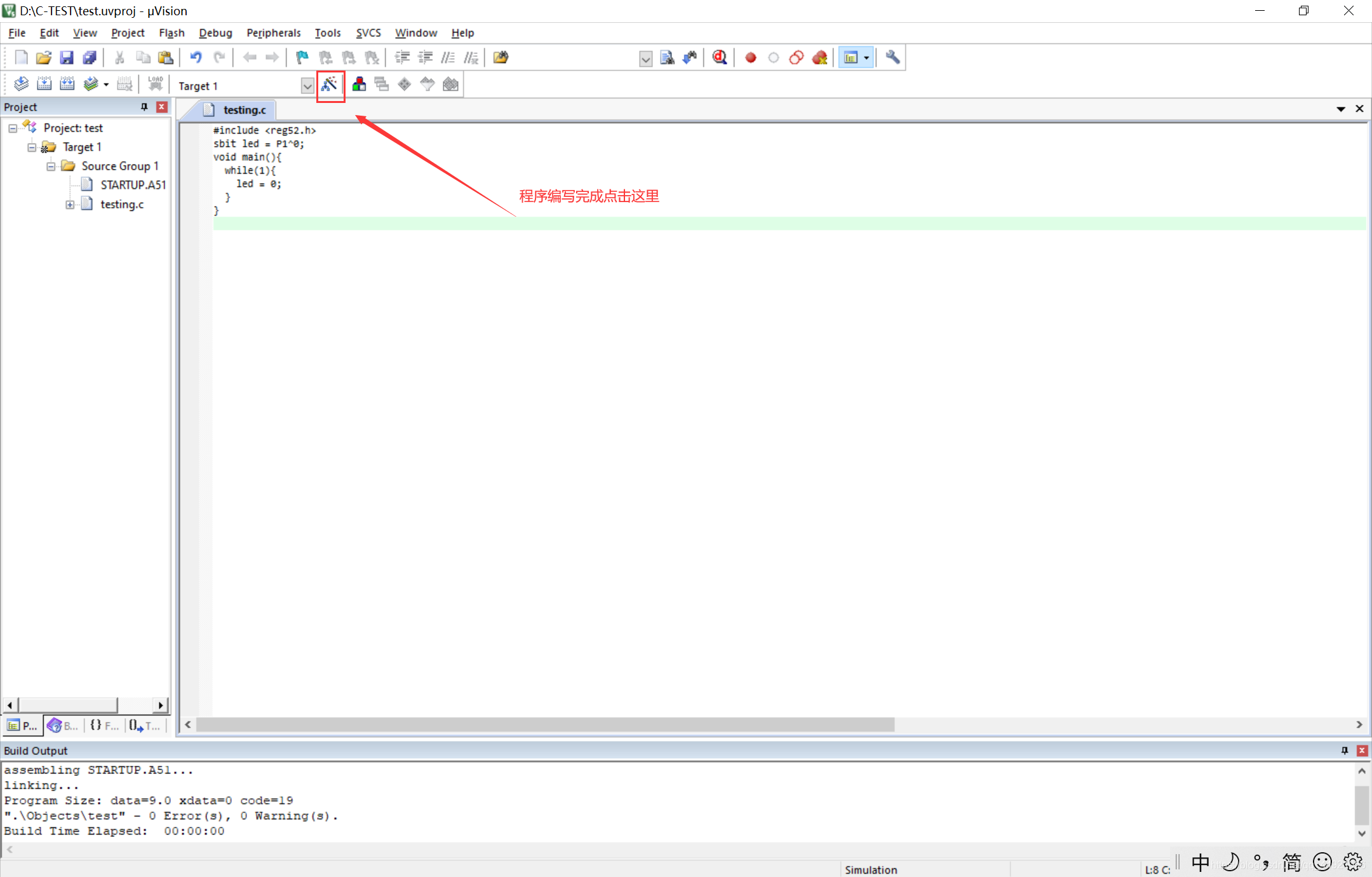
Task: Click Manage Project Items colored blocks icon
Action: tap(359, 85)
